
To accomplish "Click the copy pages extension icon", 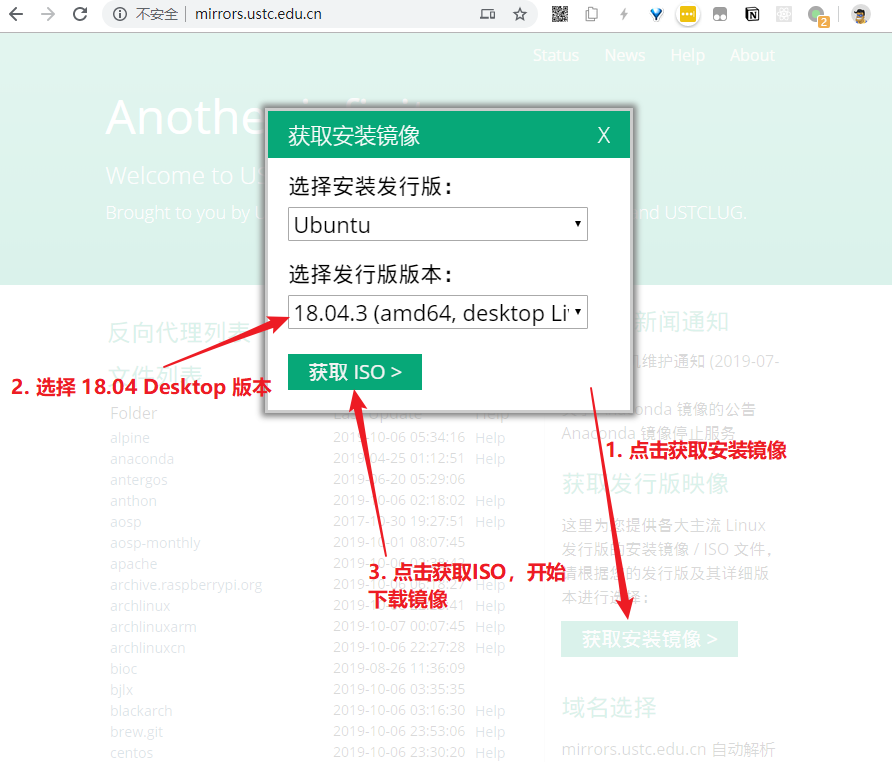I will click(x=592, y=14).
